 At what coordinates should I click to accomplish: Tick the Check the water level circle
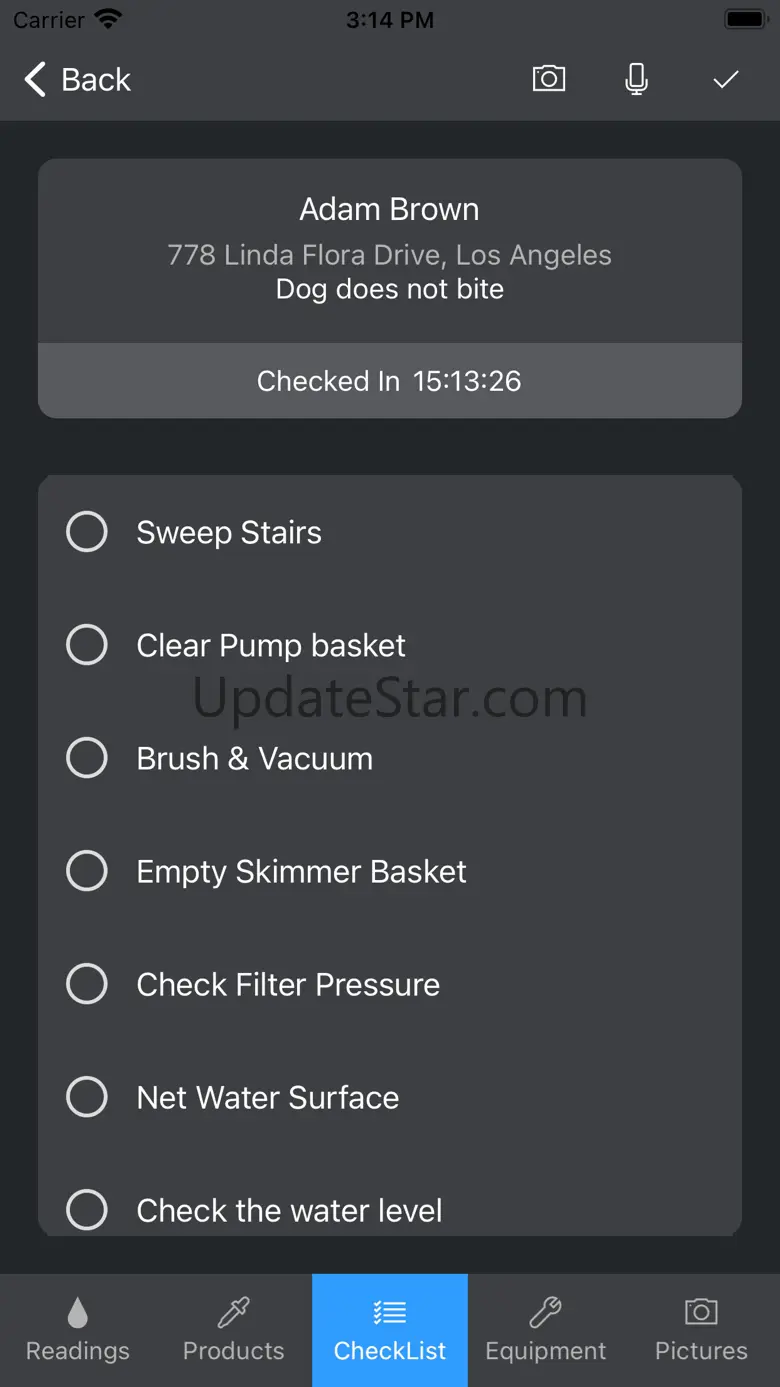point(87,1210)
